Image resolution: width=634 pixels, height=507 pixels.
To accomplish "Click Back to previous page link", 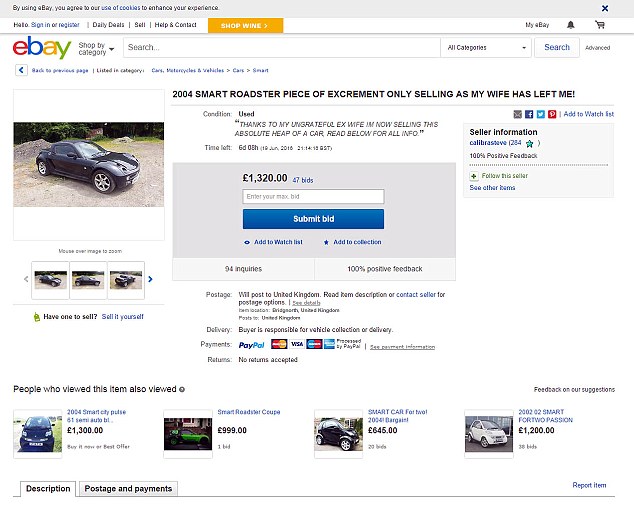I will tap(60, 70).
